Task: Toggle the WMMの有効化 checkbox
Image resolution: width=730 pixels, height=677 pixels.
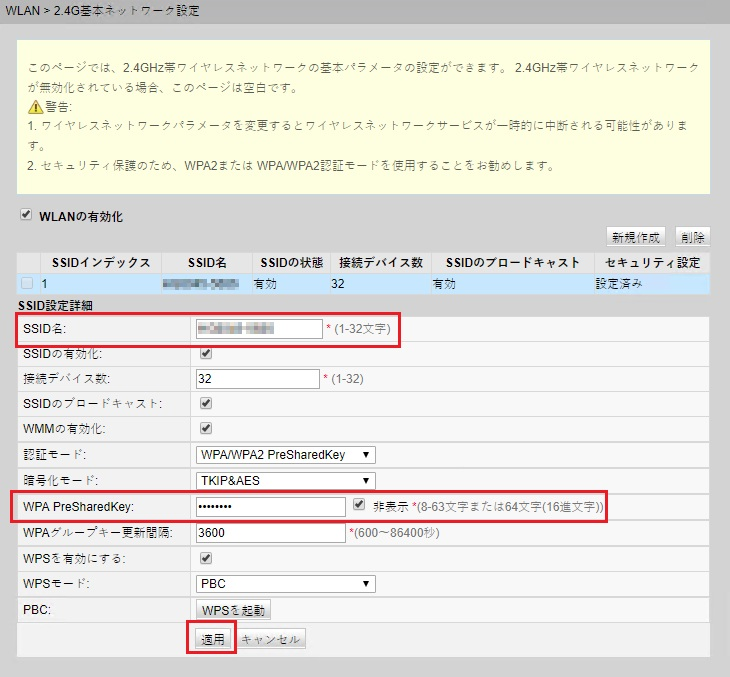Action: (x=206, y=428)
